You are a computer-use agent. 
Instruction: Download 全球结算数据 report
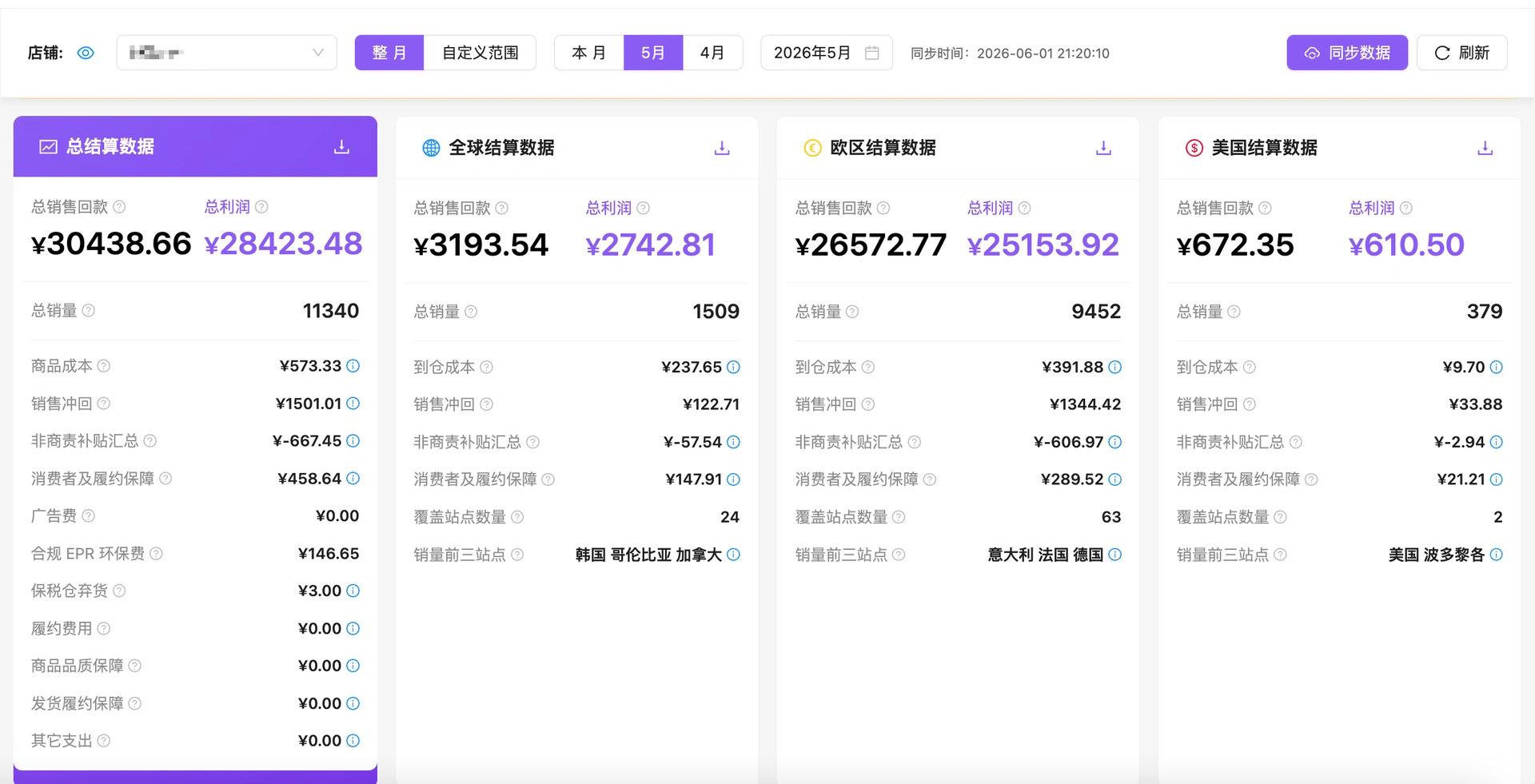[x=722, y=148]
